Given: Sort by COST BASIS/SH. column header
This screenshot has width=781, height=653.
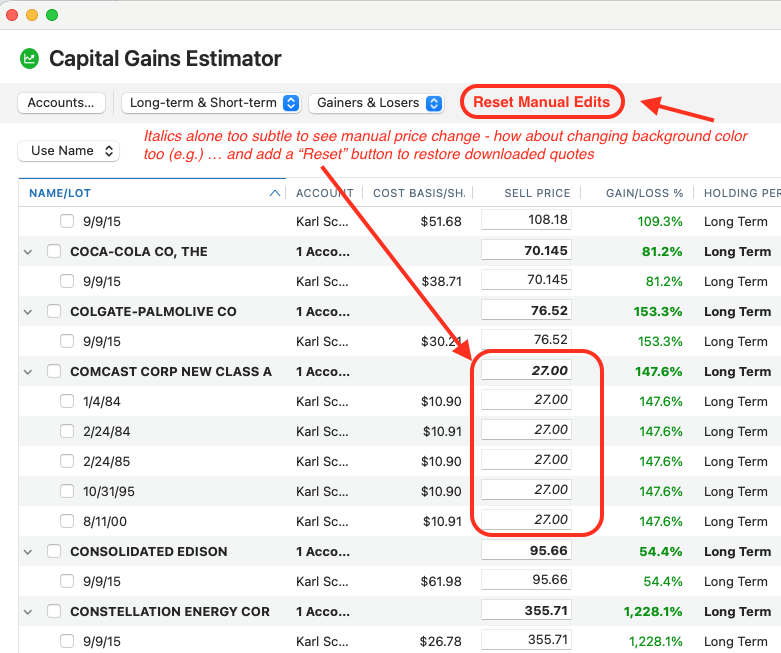Looking at the screenshot, I should coord(419,193).
